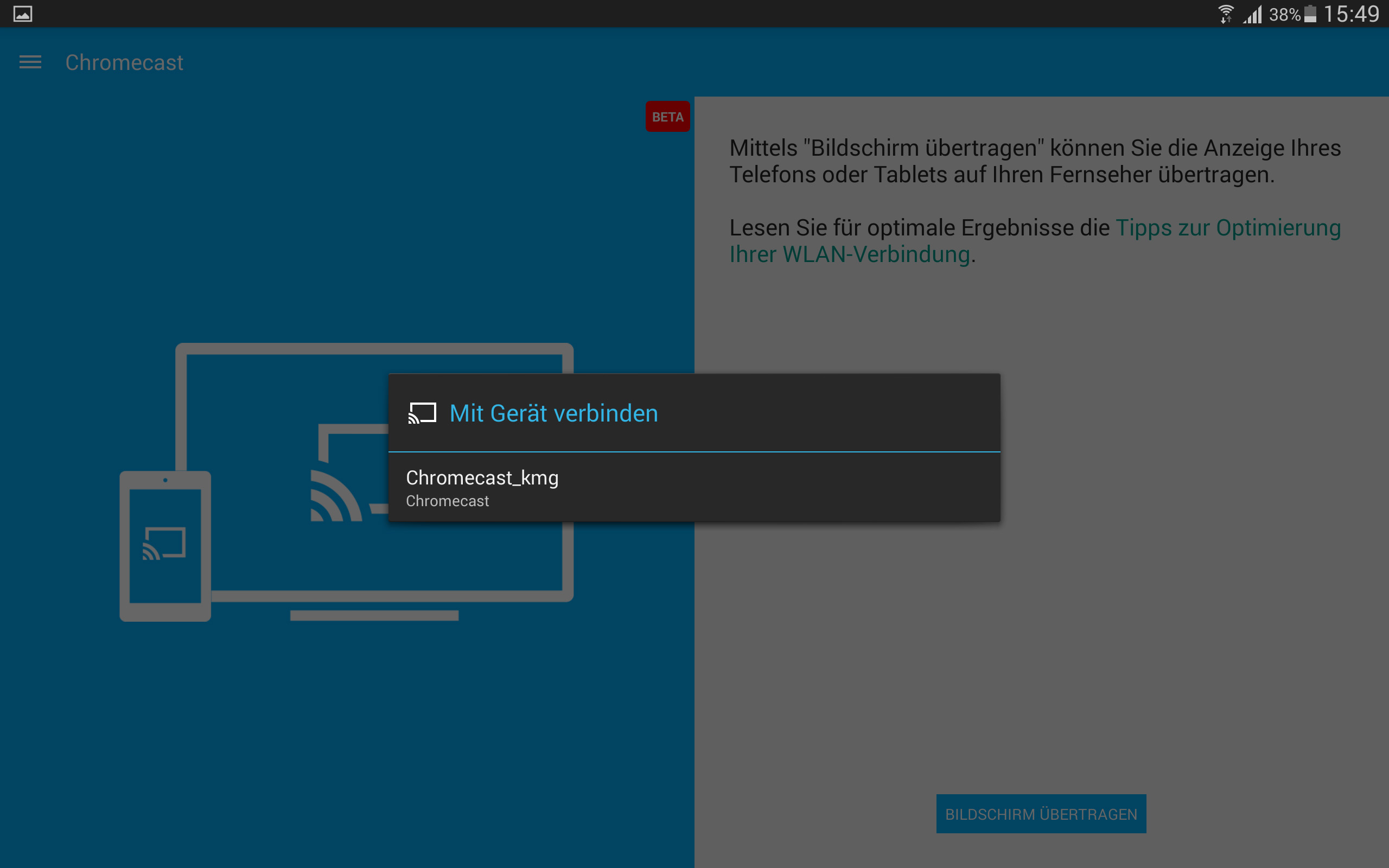Click the 'Chromecast' subtitle under Chromecast_kmg
The width and height of the screenshot is (1389, 868).
(x=447, y=501)
